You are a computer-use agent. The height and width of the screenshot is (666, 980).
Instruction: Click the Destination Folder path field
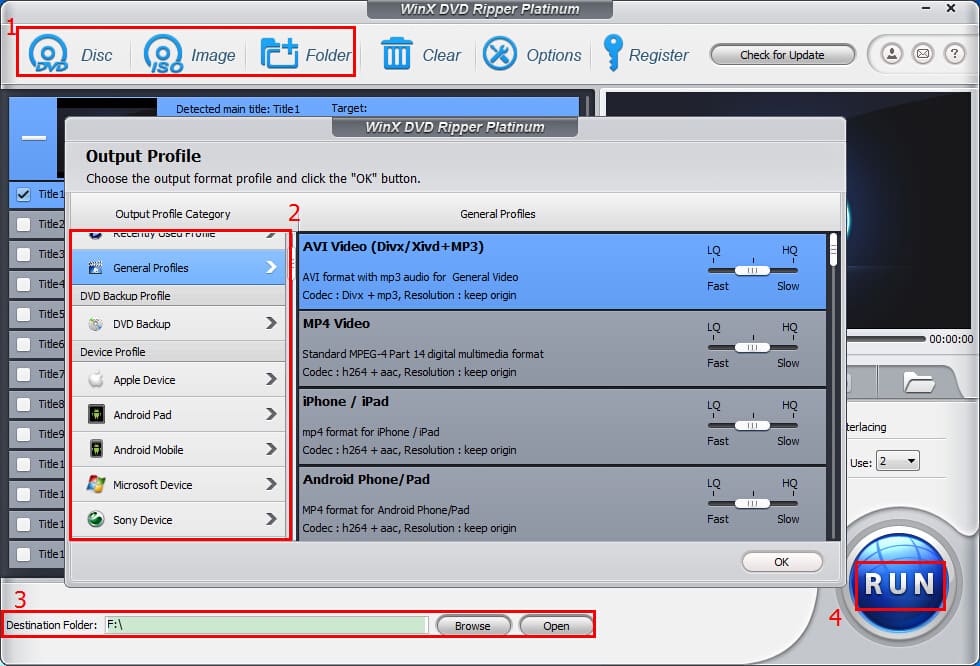(266, 625)
